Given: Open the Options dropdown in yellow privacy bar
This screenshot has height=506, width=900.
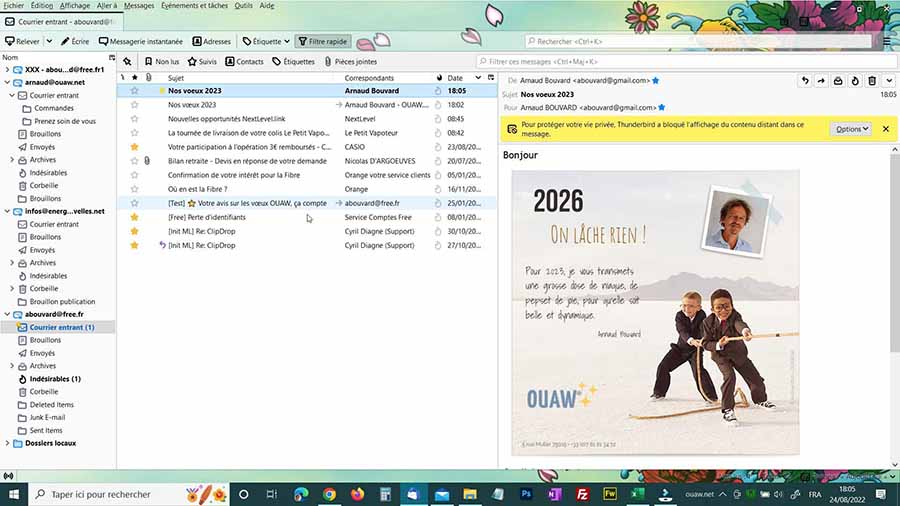Looking at the screenshot, I should coord(850,129).
